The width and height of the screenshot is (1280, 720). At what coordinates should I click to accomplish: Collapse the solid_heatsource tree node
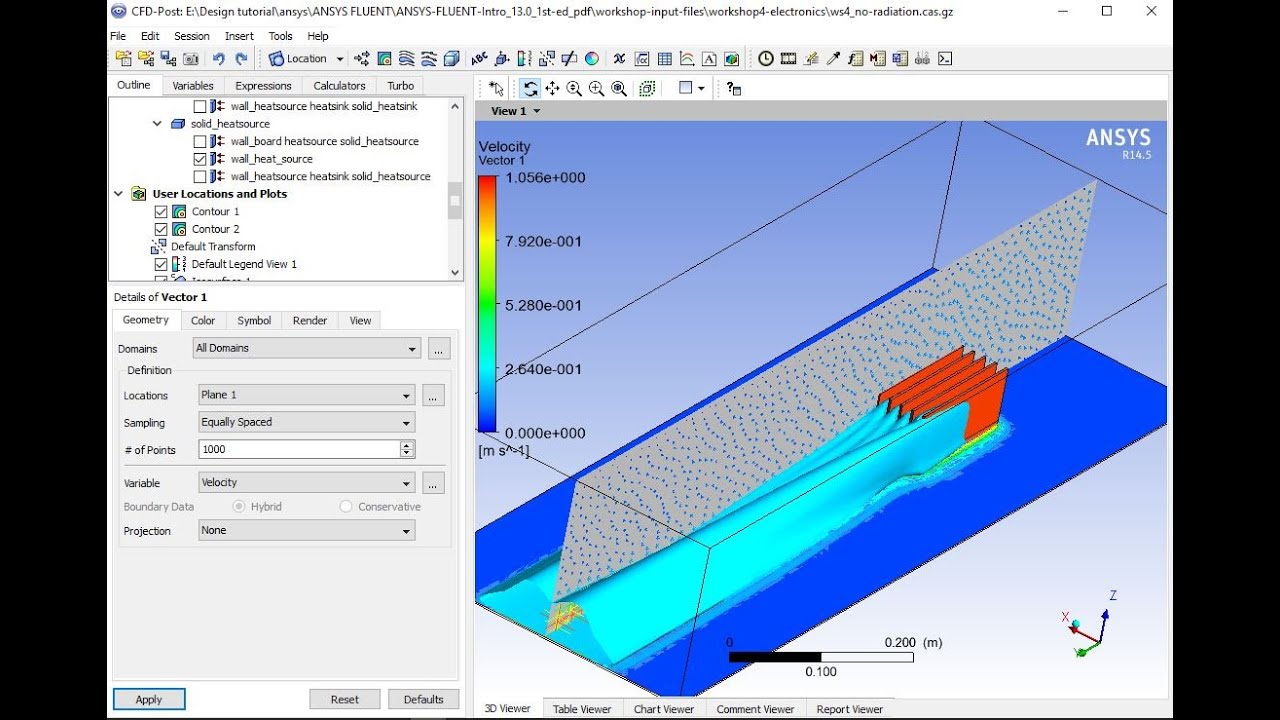pyautogui.click(x=157, y=123)
